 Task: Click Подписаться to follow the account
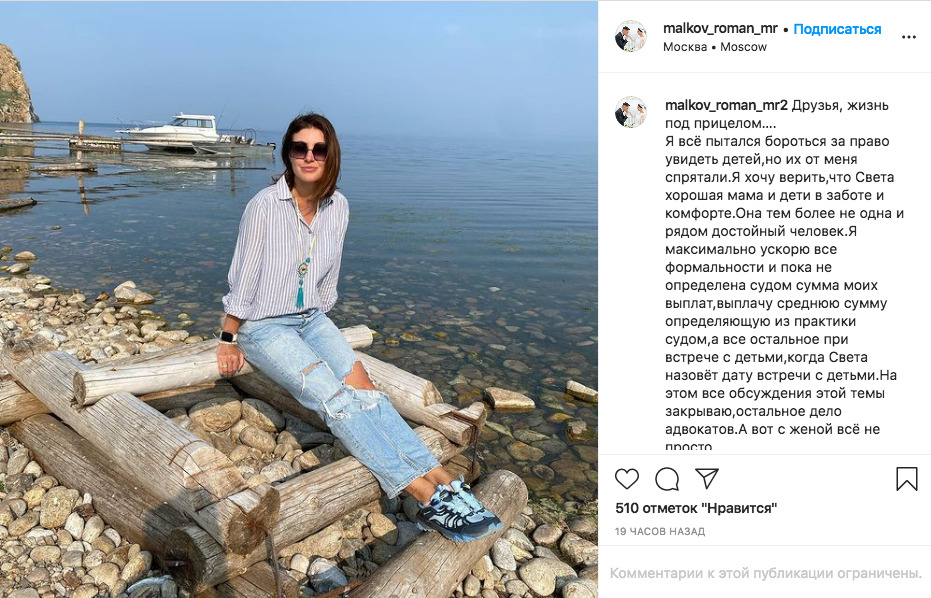point(837,29)
